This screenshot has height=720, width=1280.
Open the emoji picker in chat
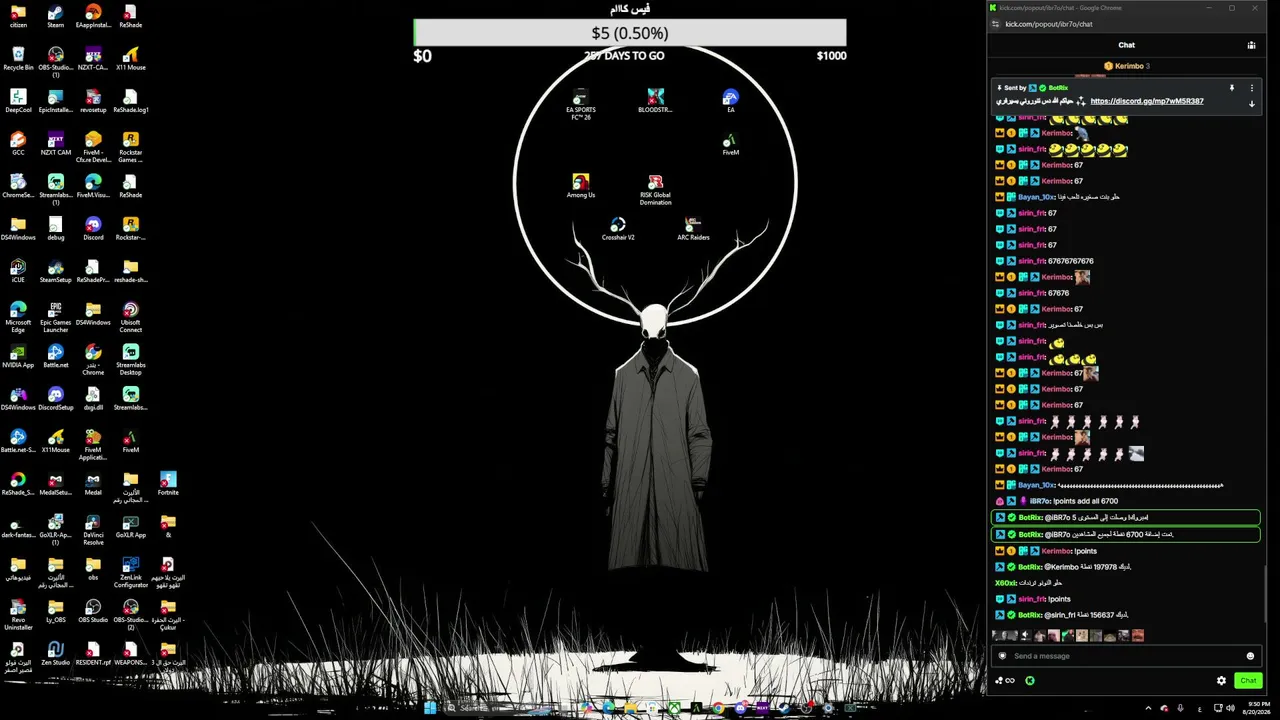(x=1250, y=656)
